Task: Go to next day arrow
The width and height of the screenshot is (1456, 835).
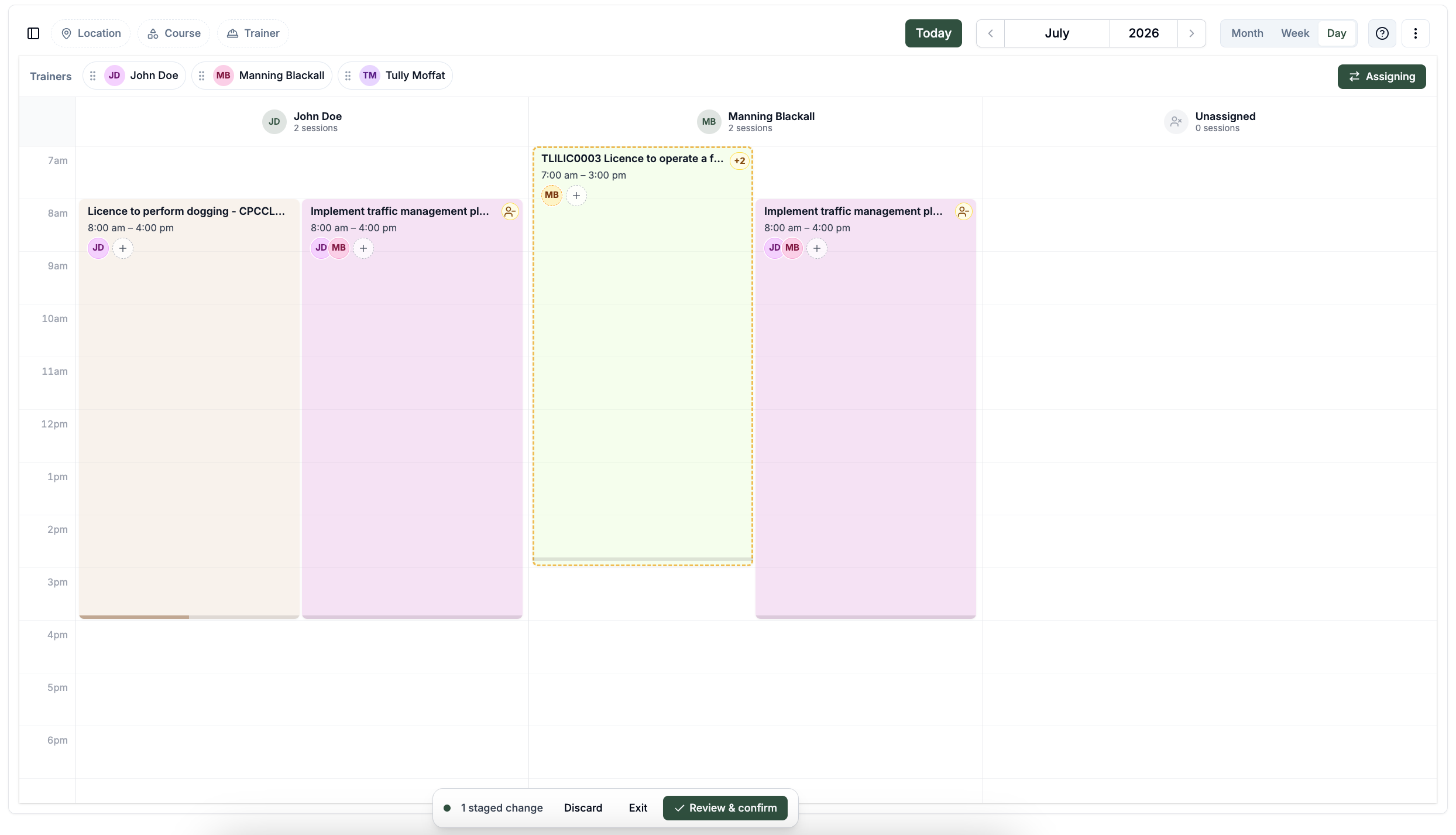Action: coord(1191,33)
